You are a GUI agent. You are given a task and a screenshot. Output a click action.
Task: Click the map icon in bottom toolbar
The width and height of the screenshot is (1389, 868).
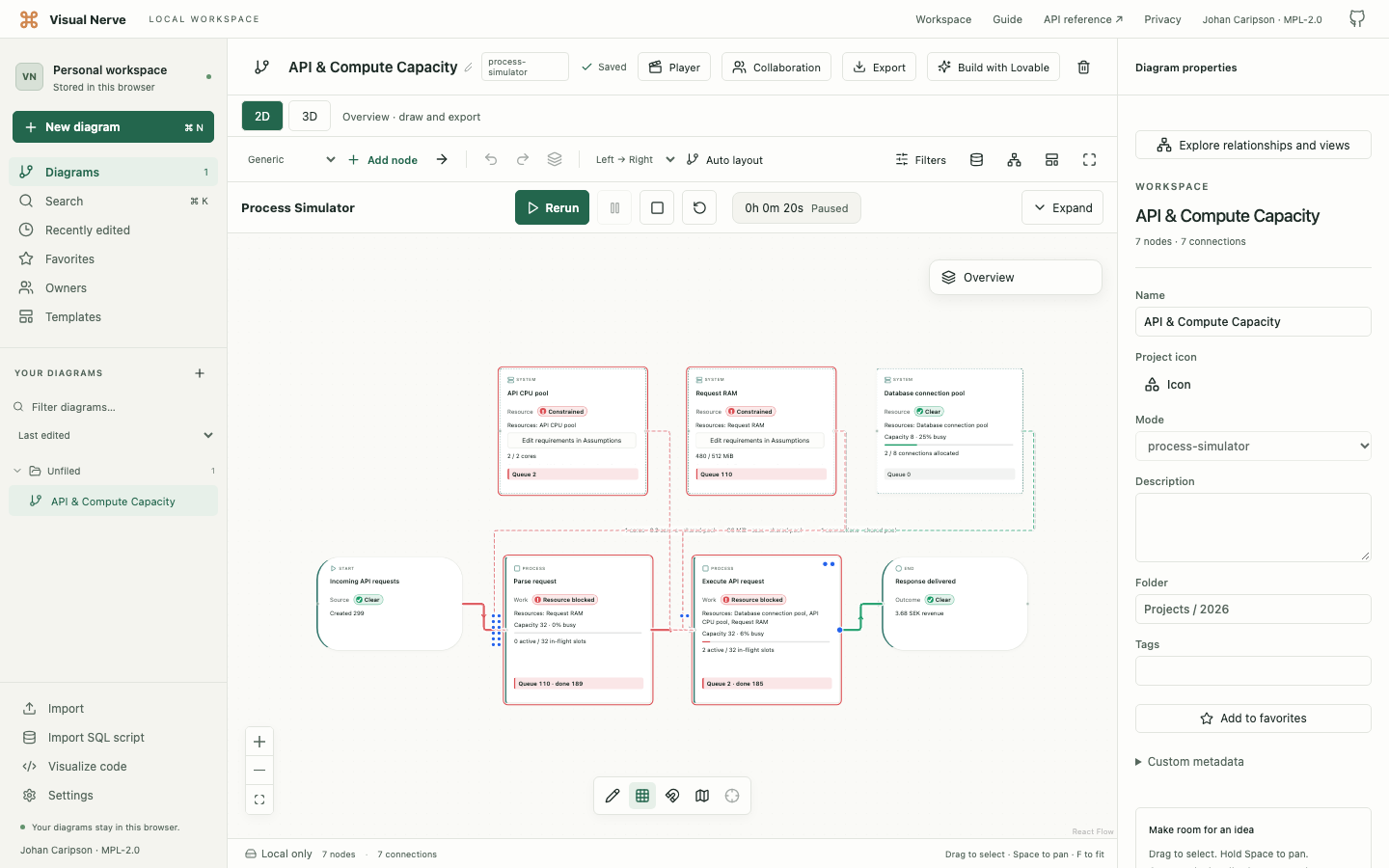702,796
